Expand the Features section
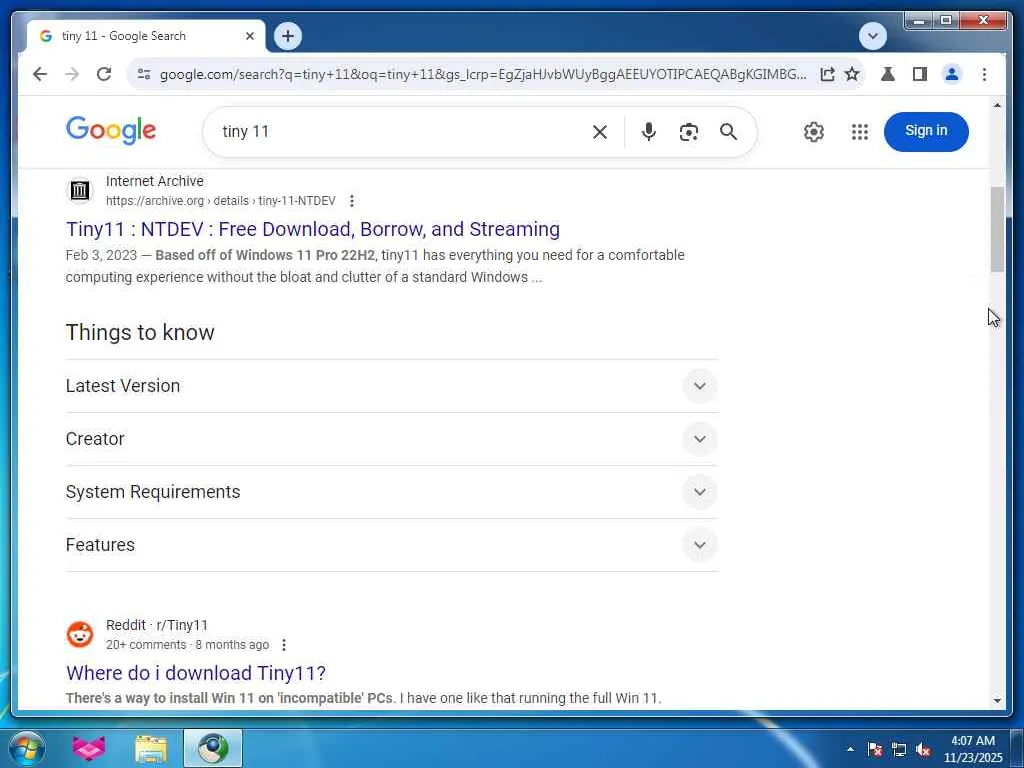 392,545
